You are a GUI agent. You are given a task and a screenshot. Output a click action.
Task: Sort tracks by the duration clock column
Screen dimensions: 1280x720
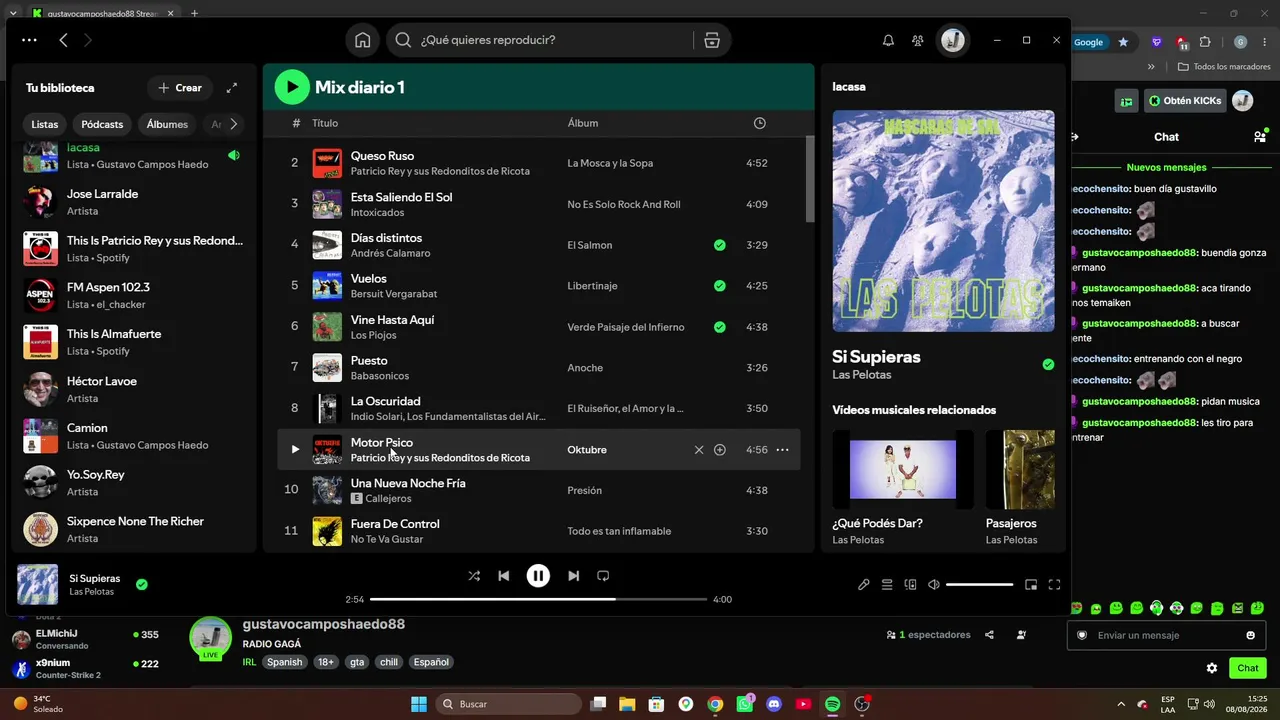[760, 123]
